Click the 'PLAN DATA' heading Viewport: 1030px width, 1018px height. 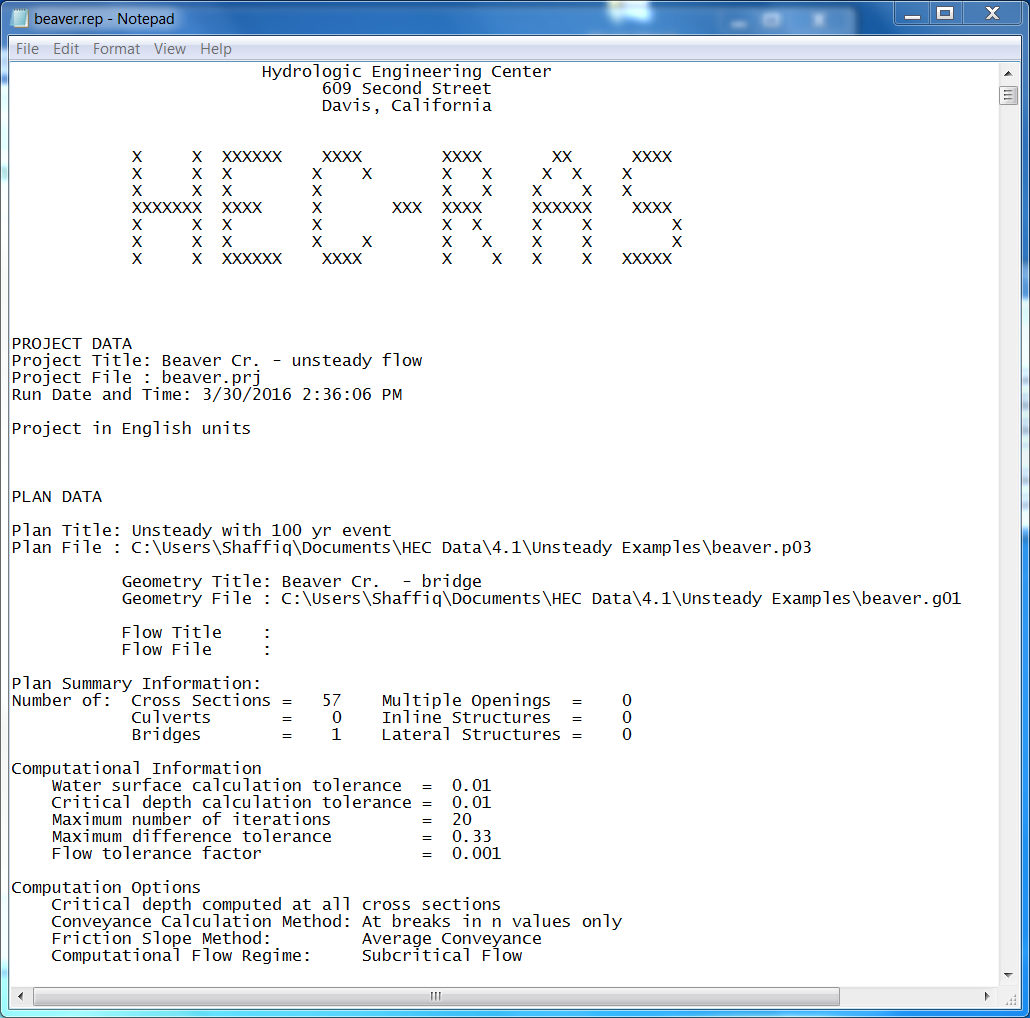(56, 497)
